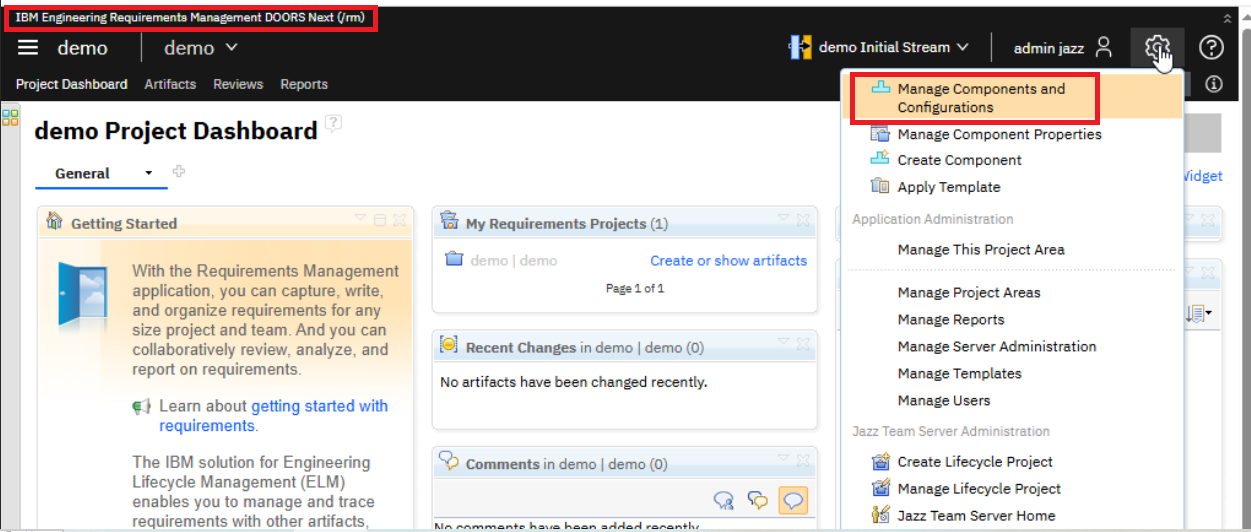Click the Administration gear icon

tap(1157, 47)
